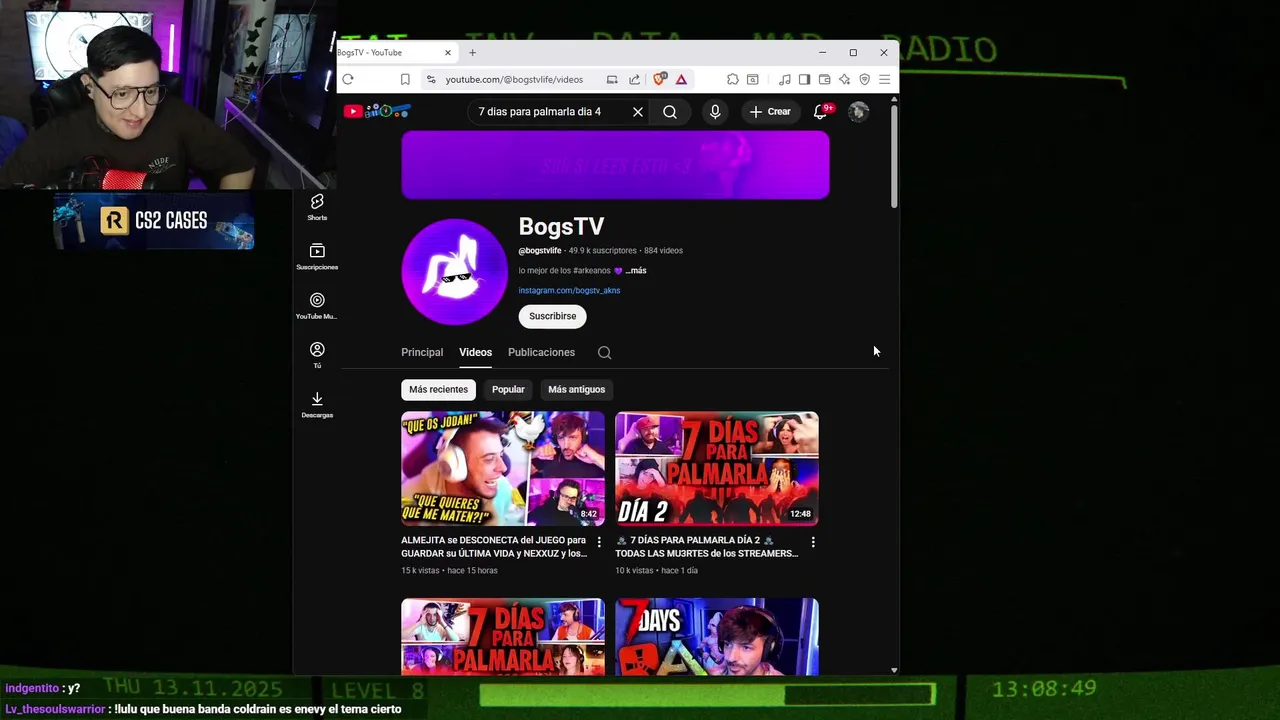
Task: Search within the BogsTV channel
Action: (604, 352)
